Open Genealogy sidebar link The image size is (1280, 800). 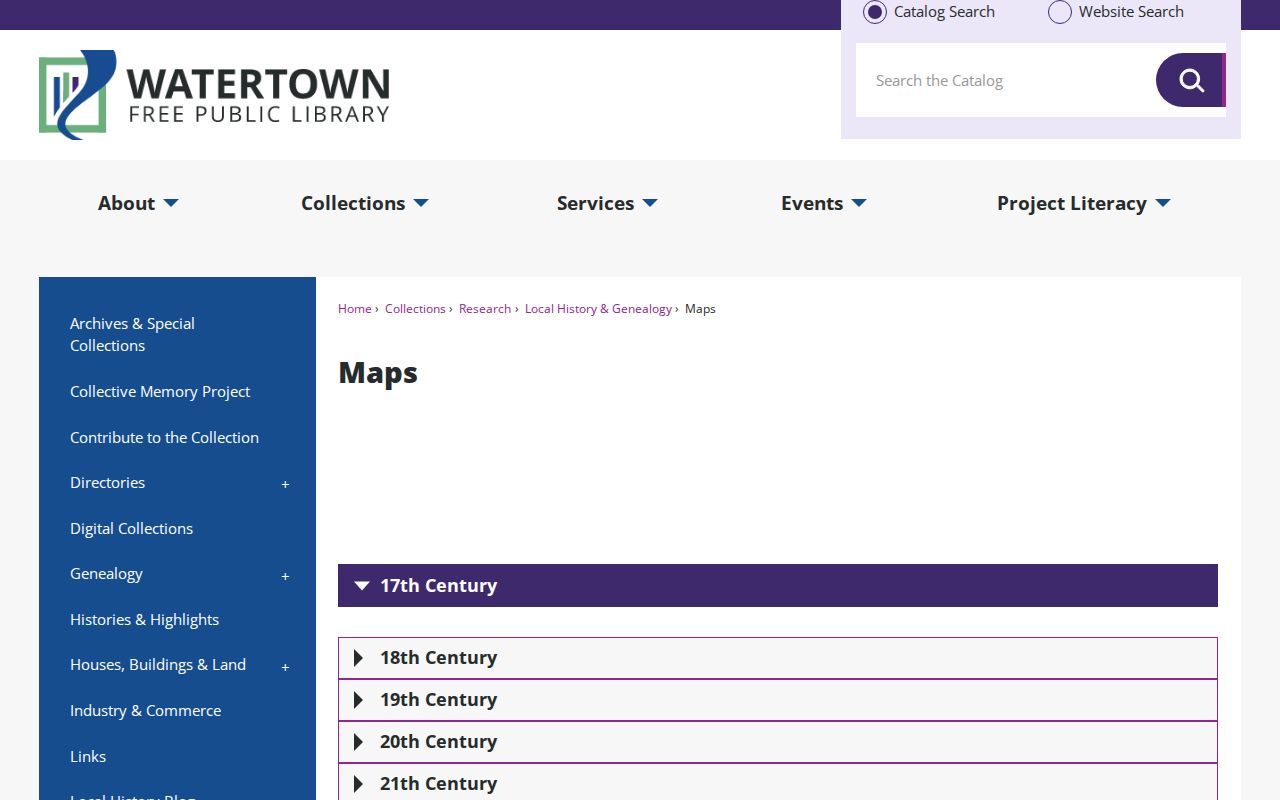(106, 574)
